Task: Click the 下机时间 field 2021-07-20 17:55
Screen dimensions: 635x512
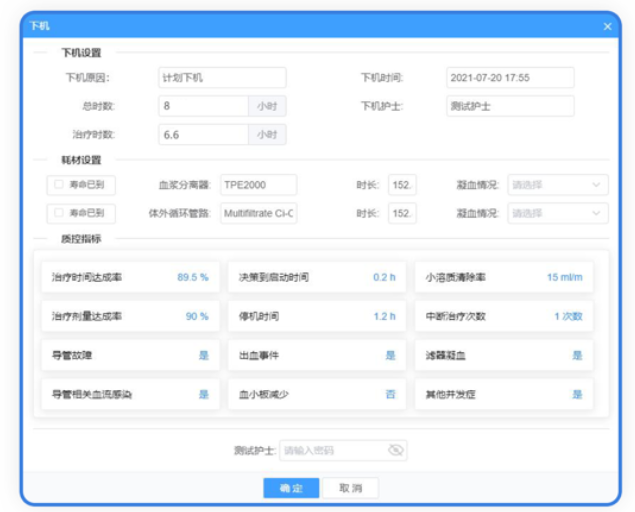Action: pyautogui.click(x=510, y=78)
